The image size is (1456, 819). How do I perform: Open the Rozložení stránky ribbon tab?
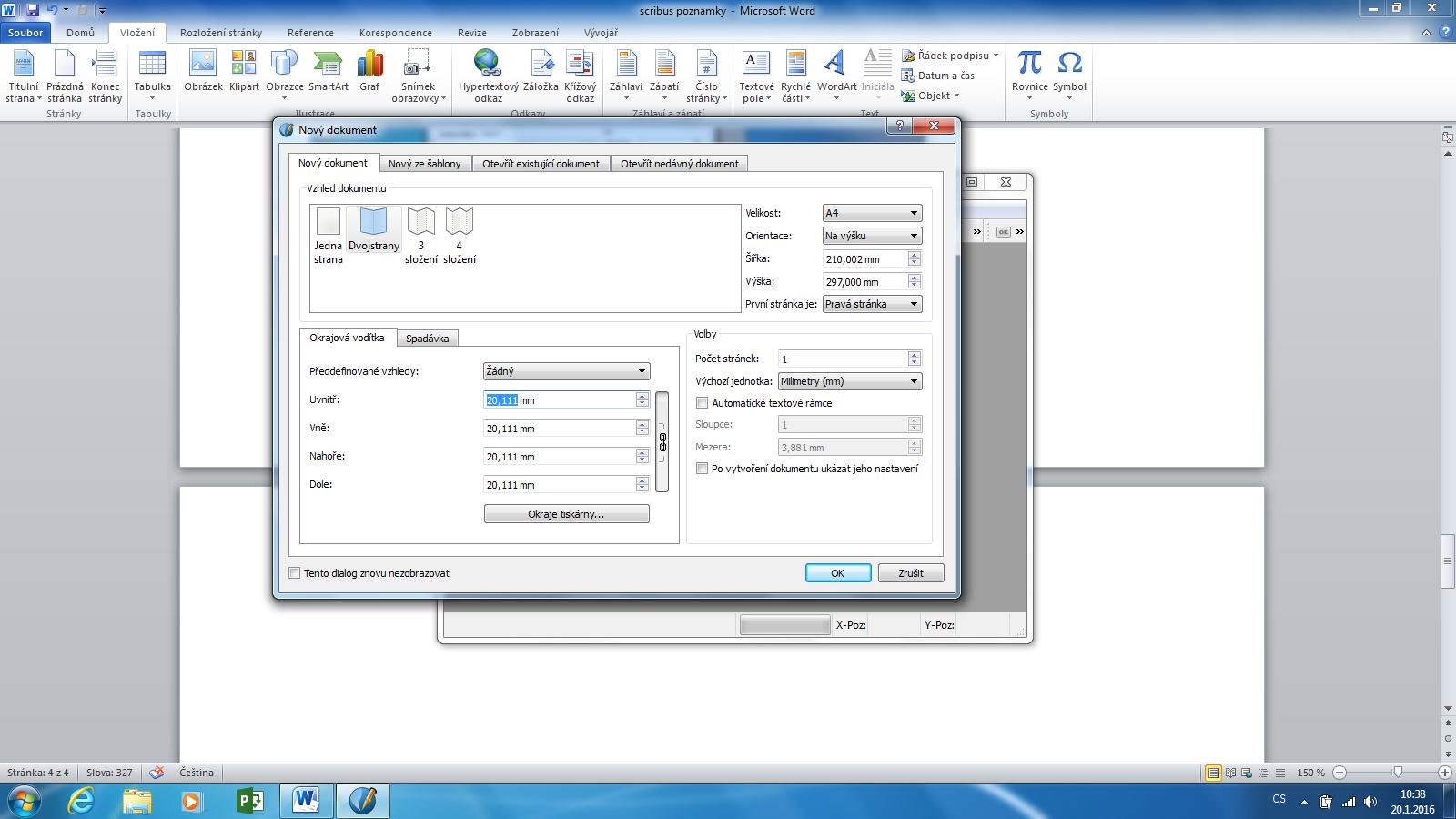(221, 33)
